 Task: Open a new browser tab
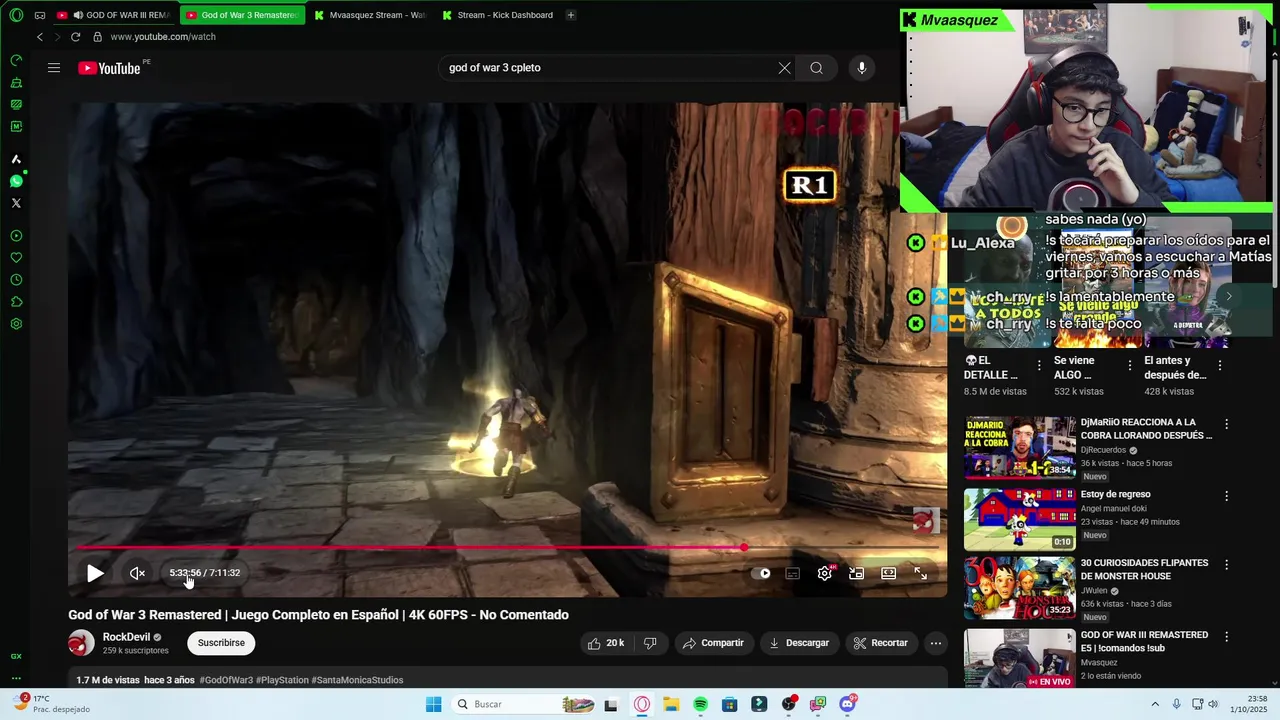pyautogui.click(x=570, y=15)
